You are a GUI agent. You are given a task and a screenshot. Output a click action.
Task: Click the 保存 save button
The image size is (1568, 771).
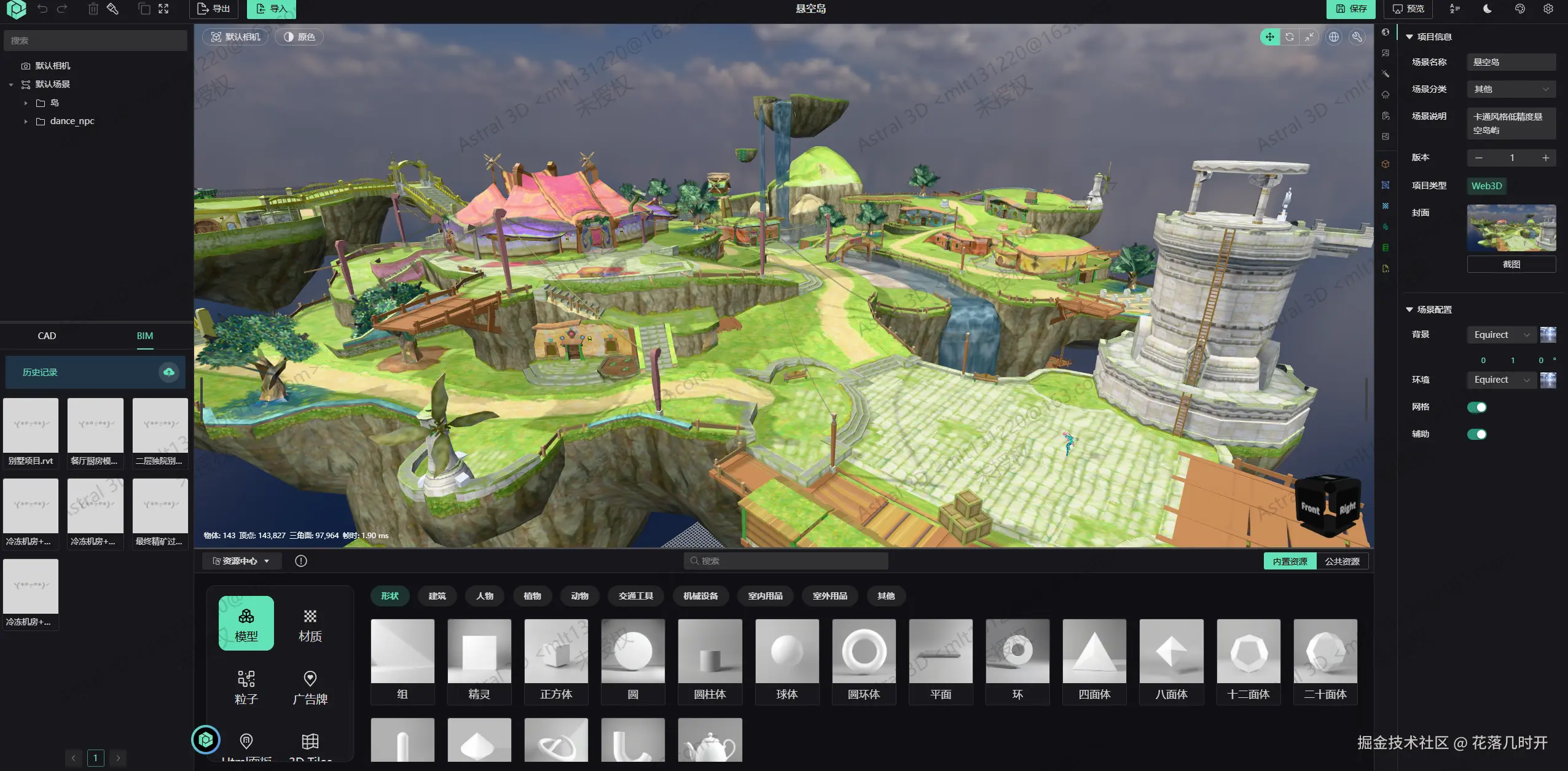[x=1351, y=9]
